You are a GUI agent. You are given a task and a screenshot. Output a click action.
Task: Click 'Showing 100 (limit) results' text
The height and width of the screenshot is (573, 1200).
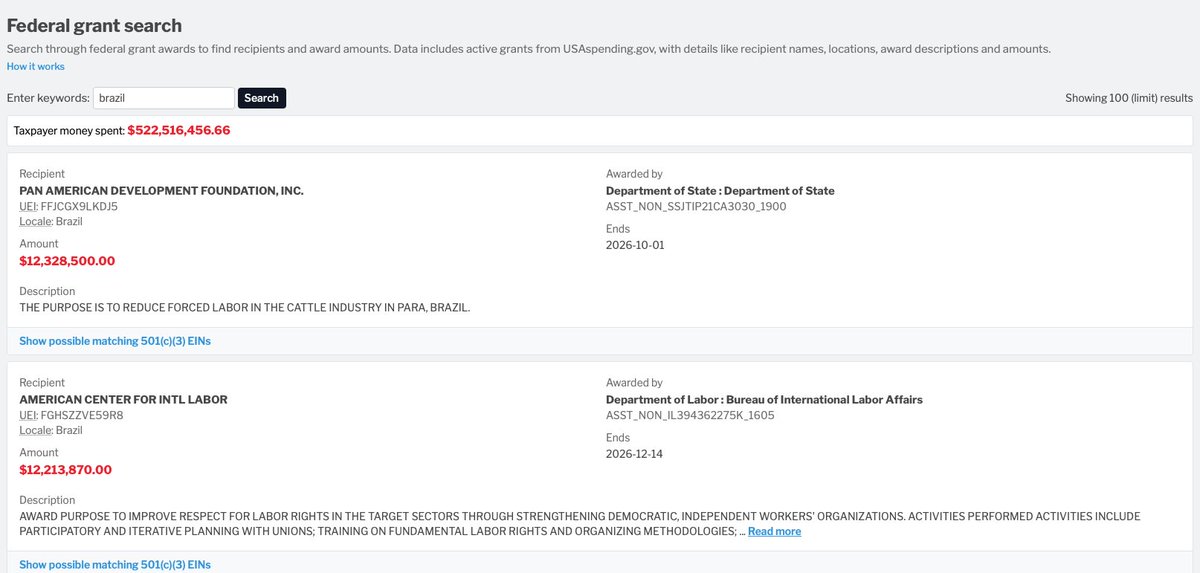coord(1129,98)
